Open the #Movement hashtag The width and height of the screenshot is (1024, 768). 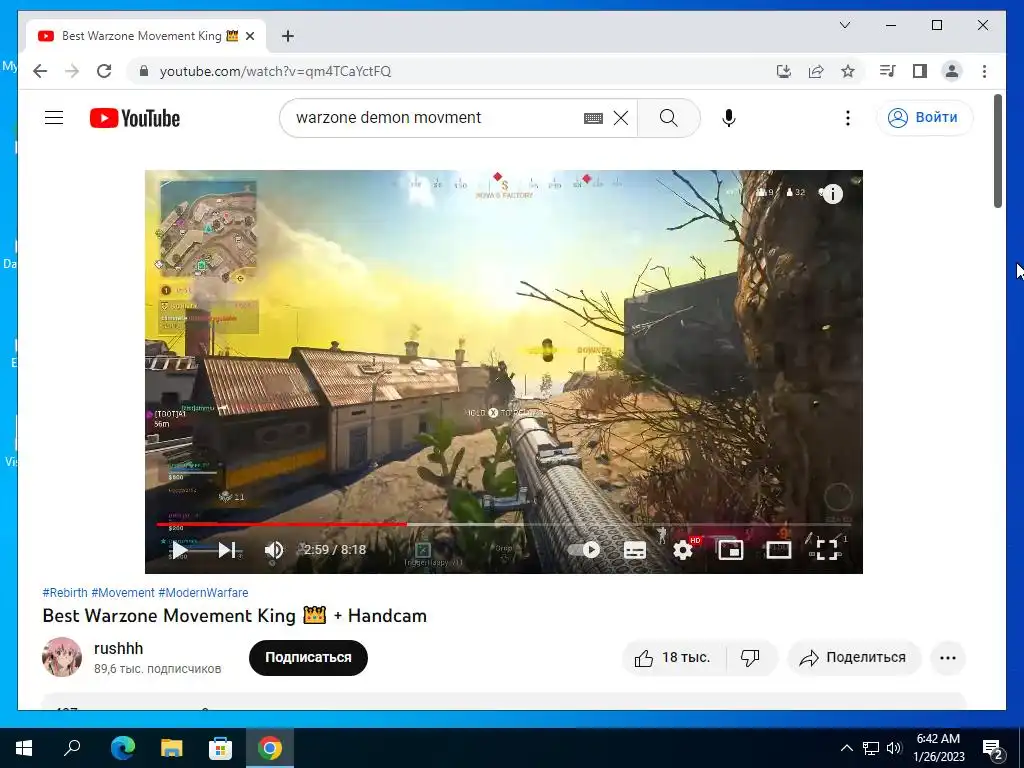click(x=123, y=592)
